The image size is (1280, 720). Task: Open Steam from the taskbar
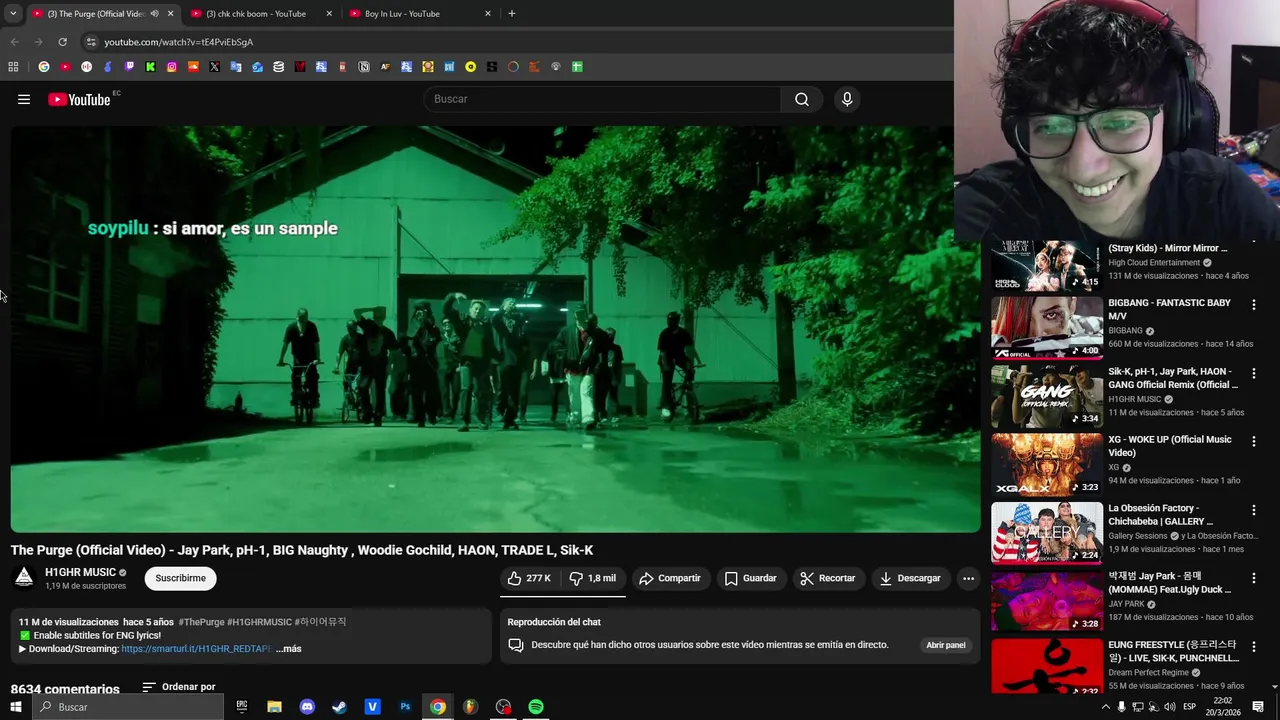coord(340,707)
